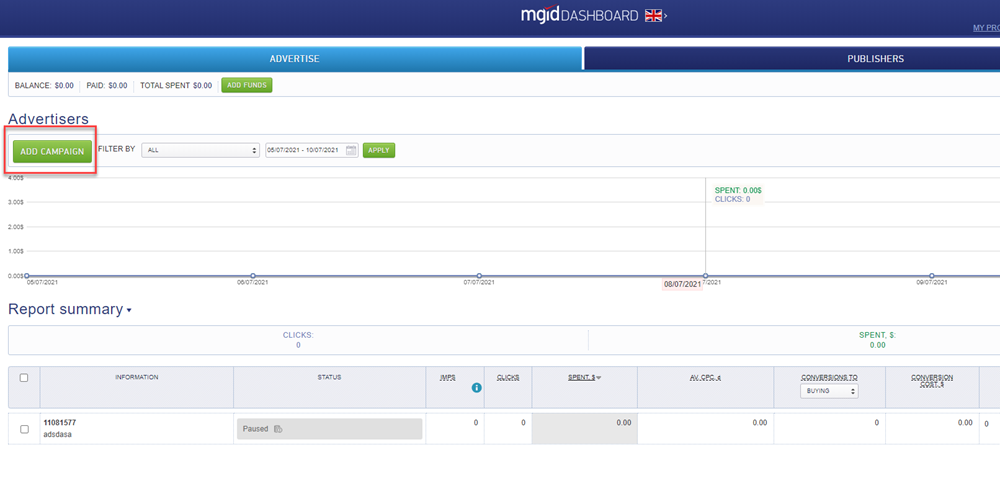Expand the Report summary arrow
Image resolution: width=1000 pixels, height=478 pixels.
[x=129, y=310]
